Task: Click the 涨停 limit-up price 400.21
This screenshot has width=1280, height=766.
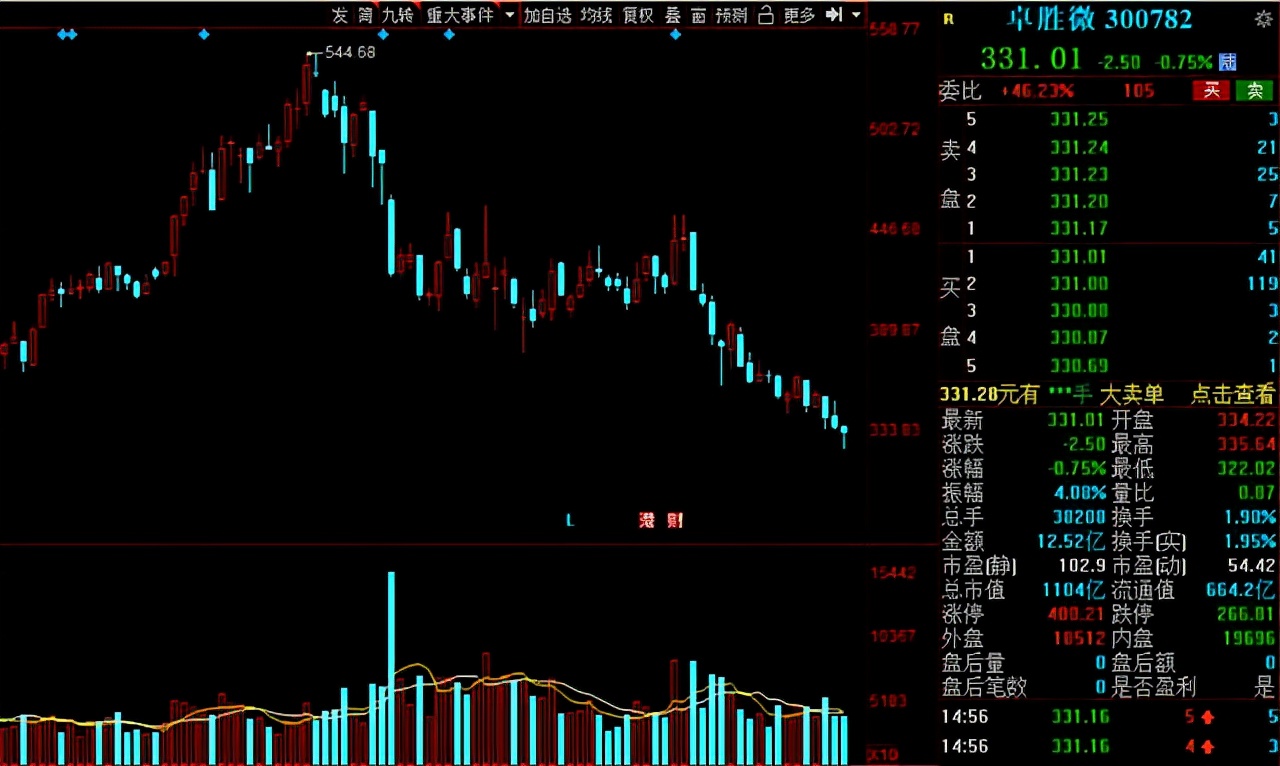Action: [x=1077, y=614]
